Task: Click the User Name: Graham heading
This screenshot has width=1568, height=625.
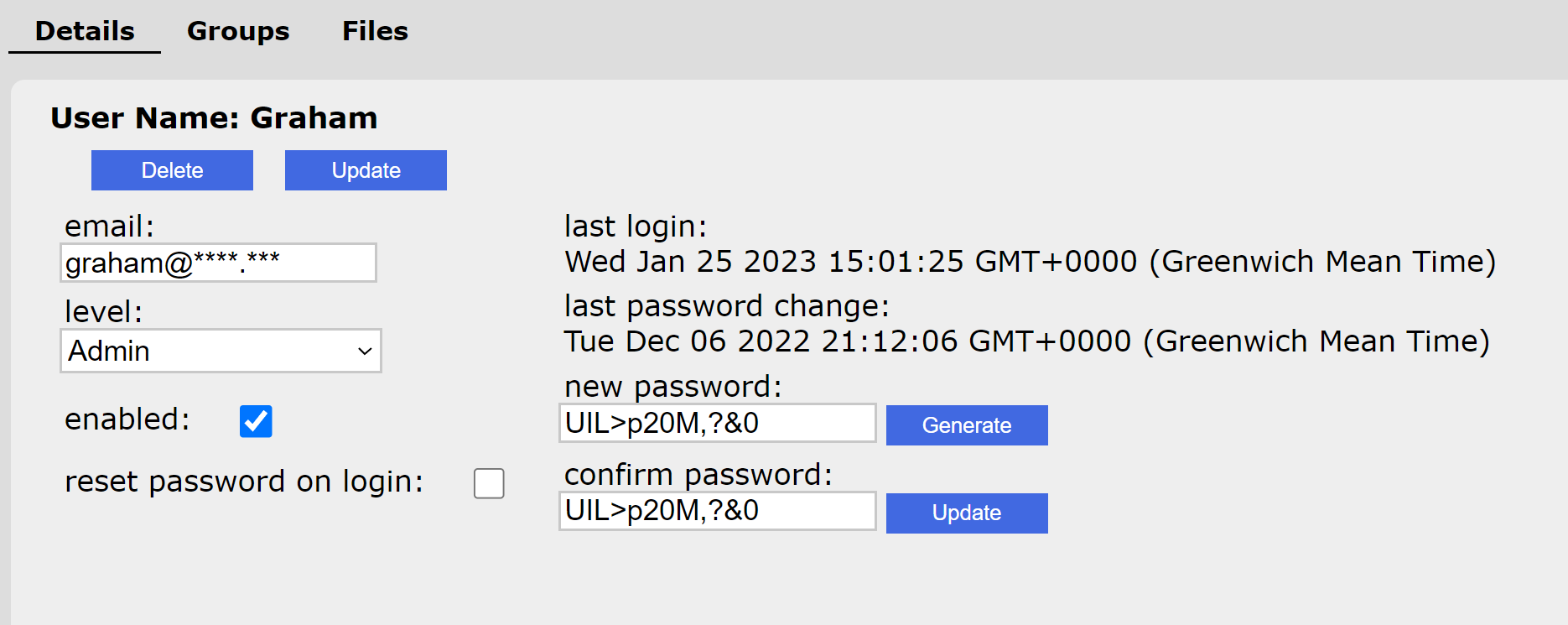Action: 214,118
